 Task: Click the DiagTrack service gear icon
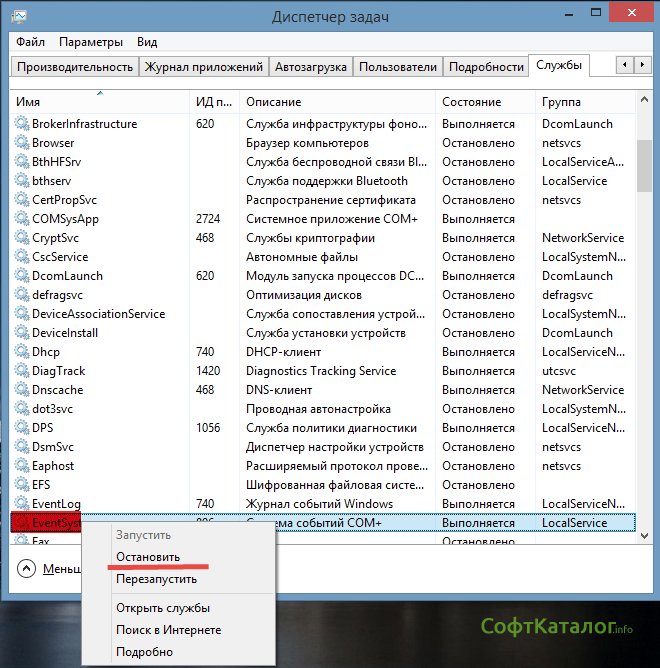point(22,371)
